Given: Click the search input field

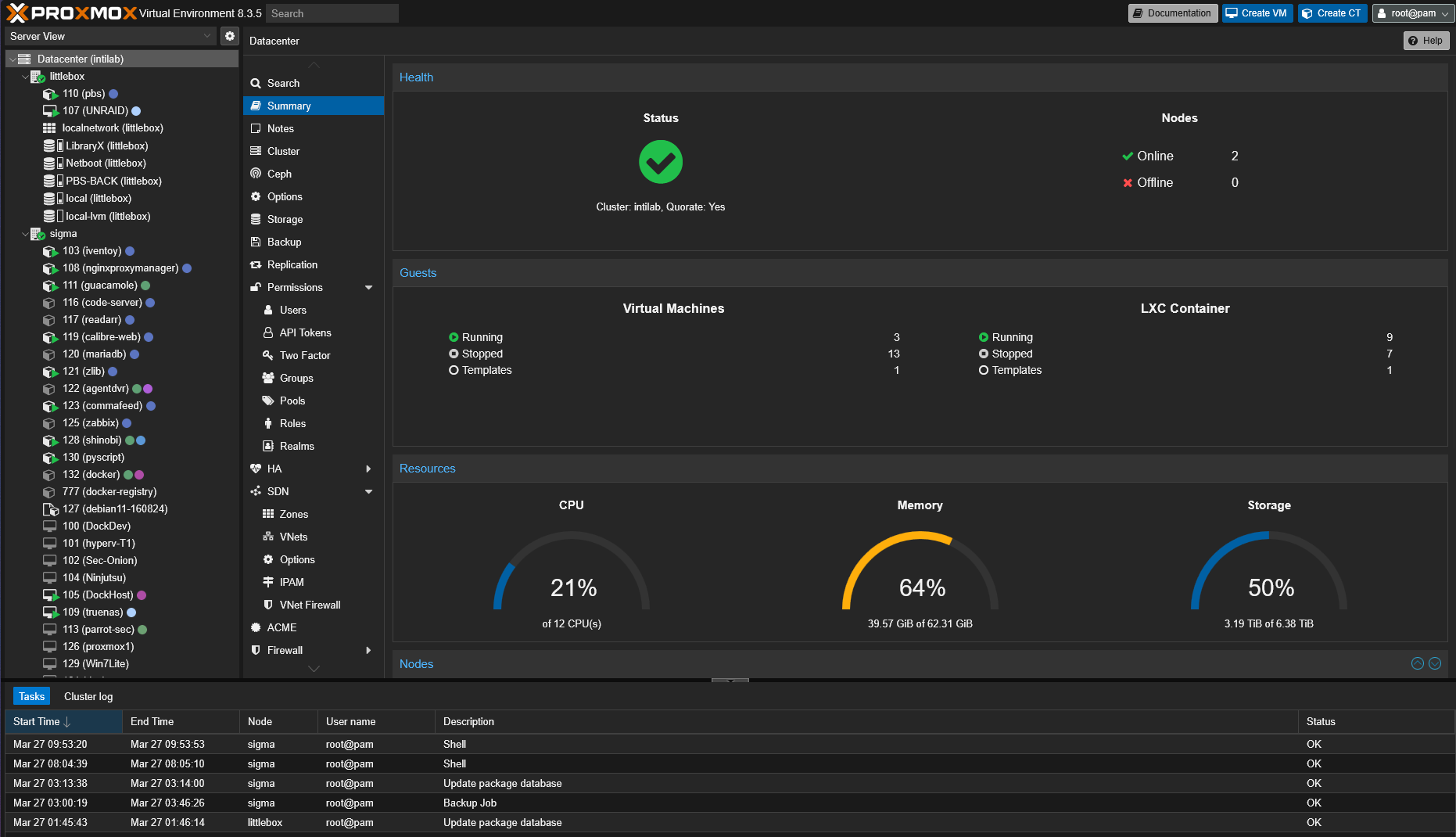Looking at the screenshot, I should click(x=332, y=13).
